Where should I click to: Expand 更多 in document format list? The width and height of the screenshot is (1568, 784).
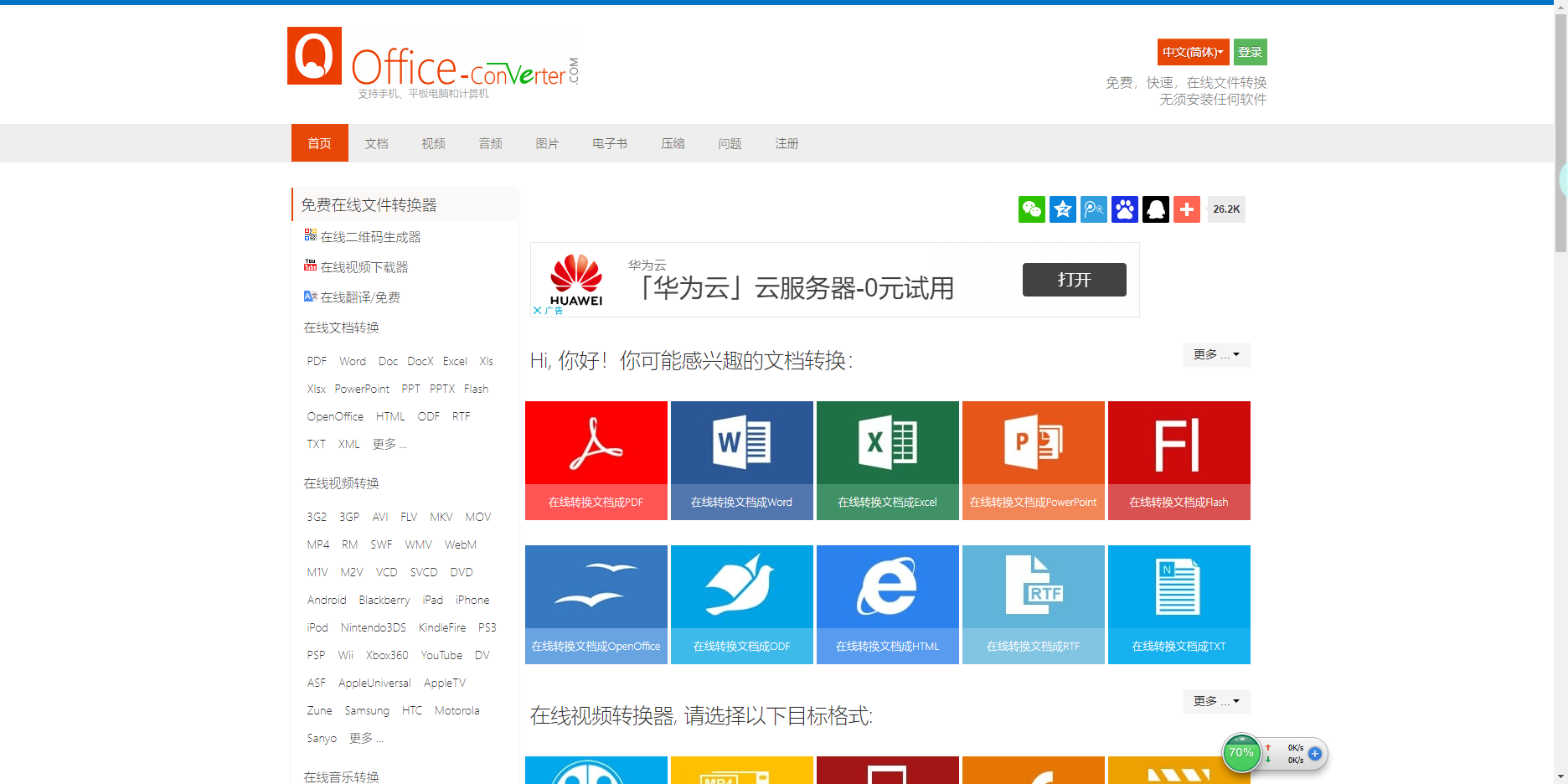click(x=389, y=444)
